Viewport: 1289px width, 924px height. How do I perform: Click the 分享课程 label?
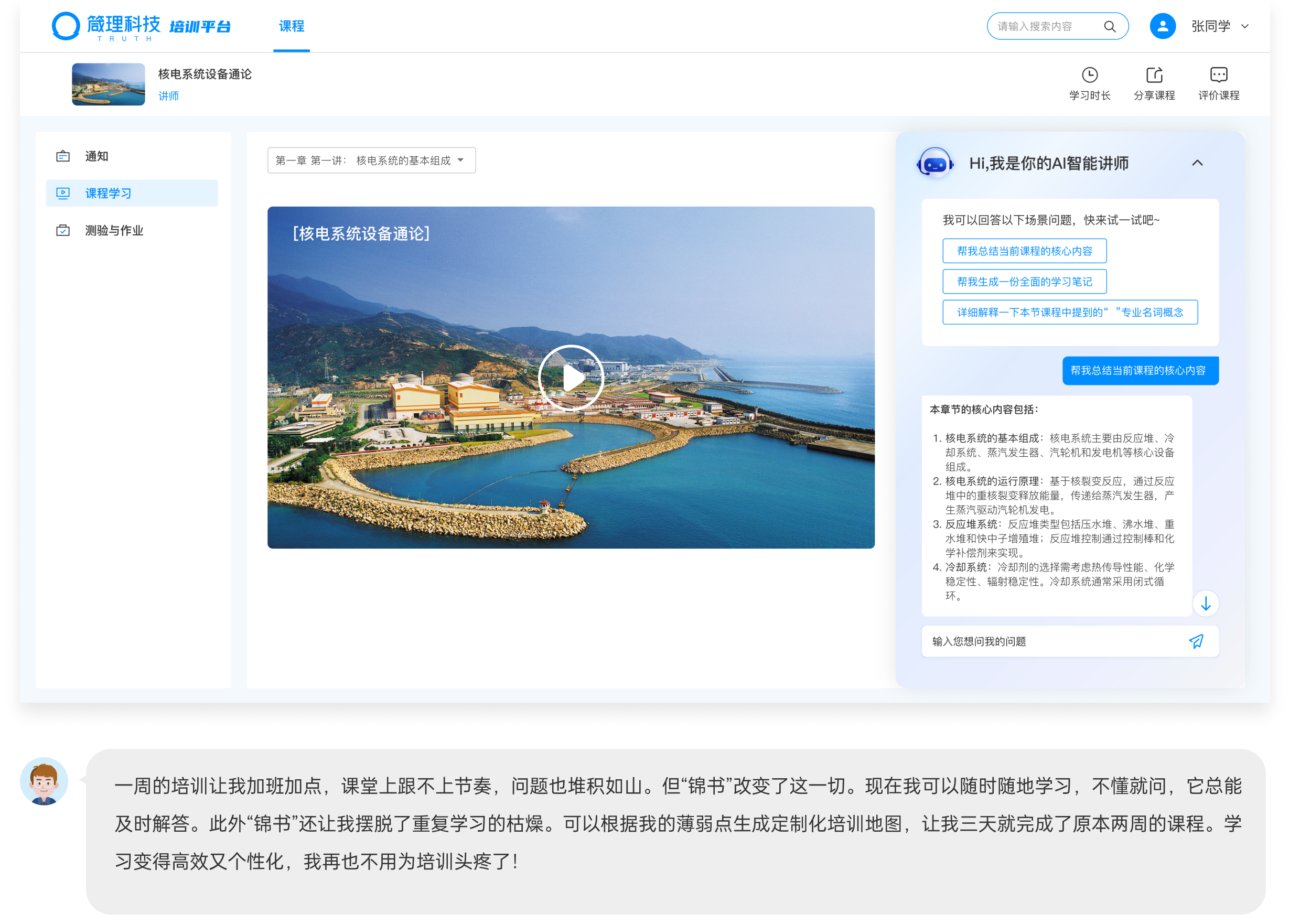pos(1154,95)
